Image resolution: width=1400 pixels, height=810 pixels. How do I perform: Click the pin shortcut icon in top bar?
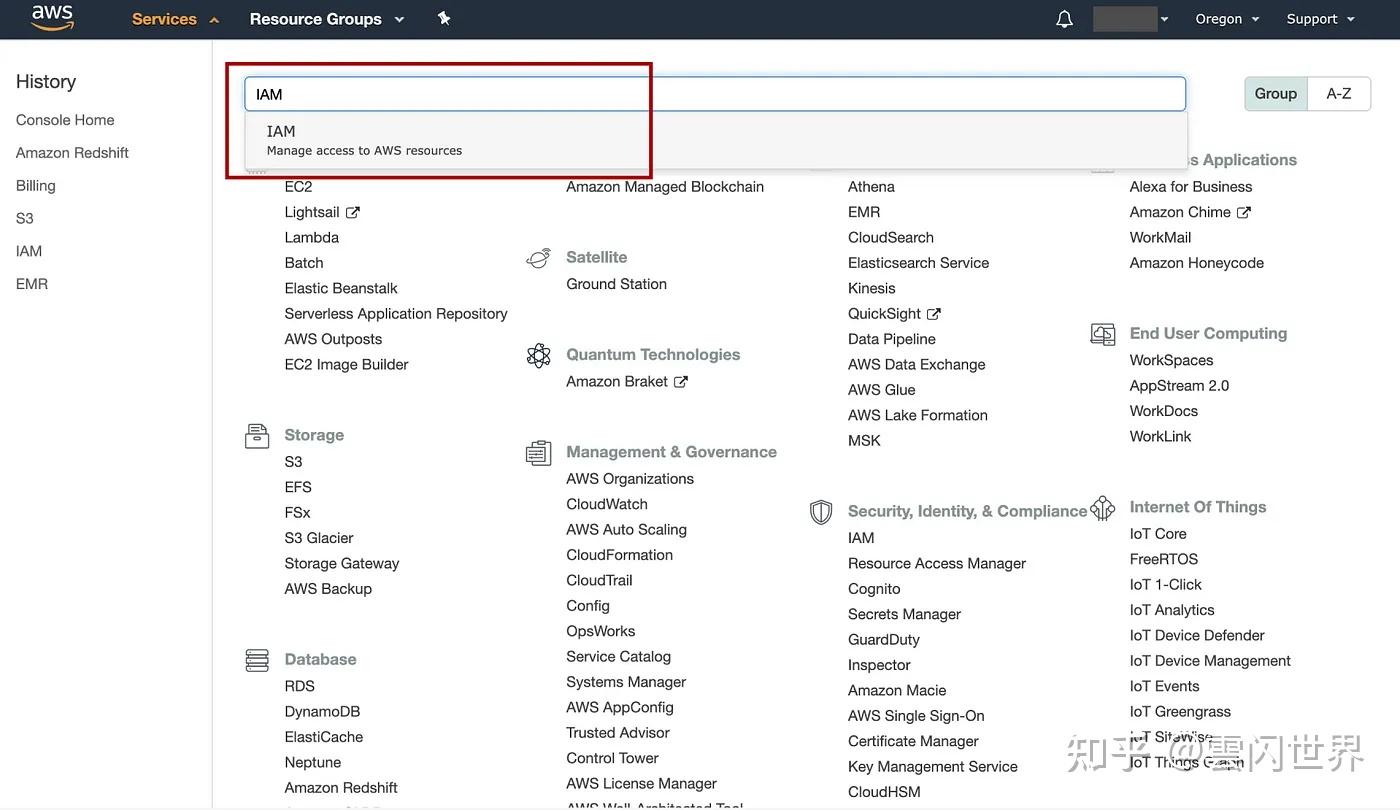[443, 18]
